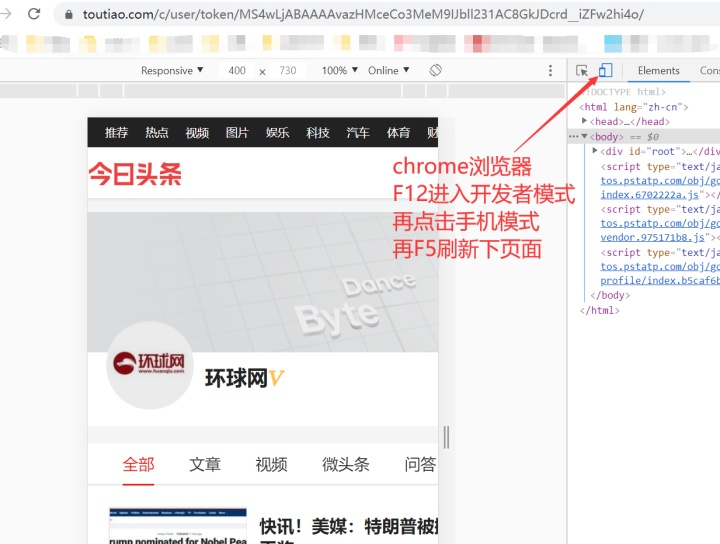Open the 体育 nav item
This screenshot has width=720, height=544.
point(398,133)
